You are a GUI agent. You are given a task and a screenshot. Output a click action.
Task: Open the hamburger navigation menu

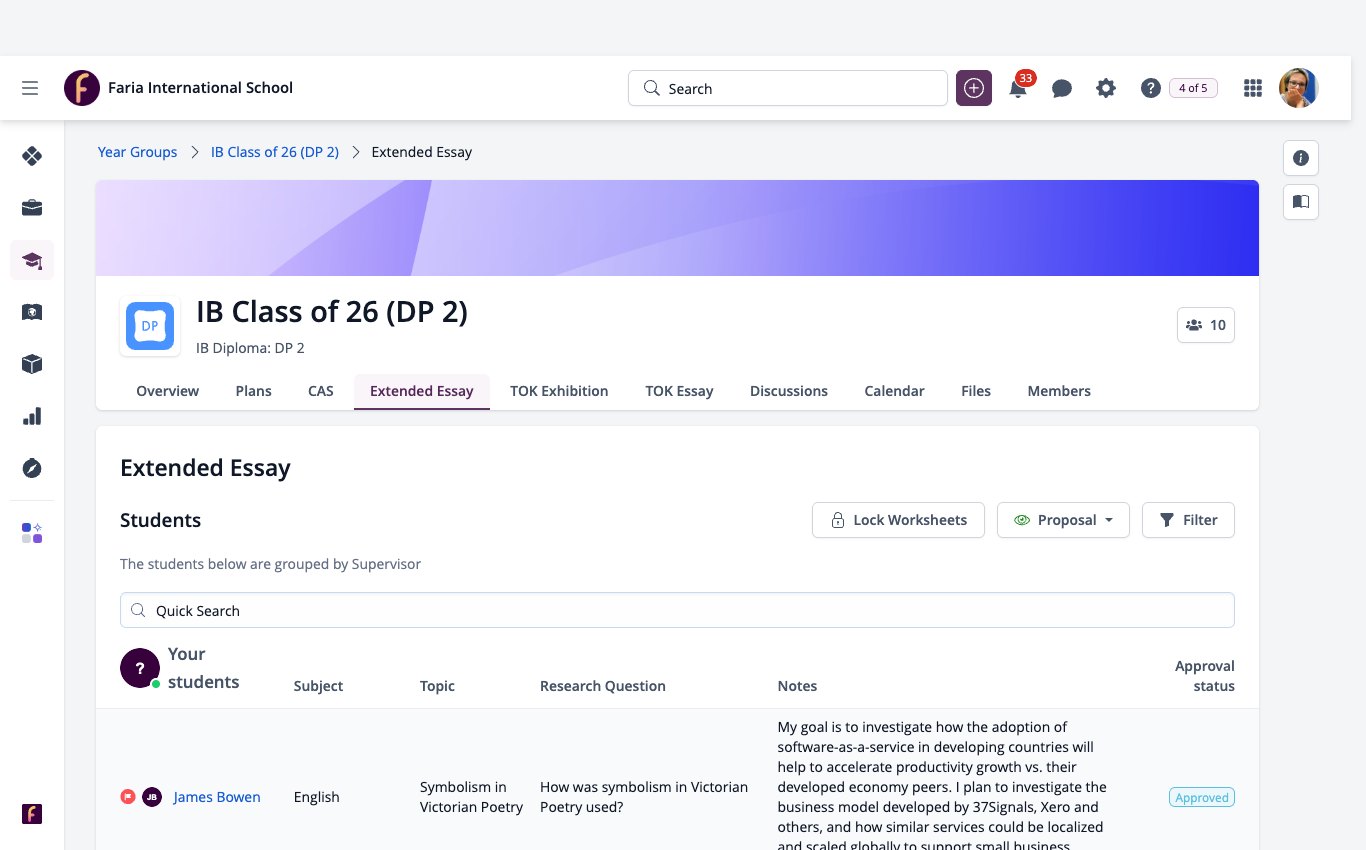pos(30,88)
